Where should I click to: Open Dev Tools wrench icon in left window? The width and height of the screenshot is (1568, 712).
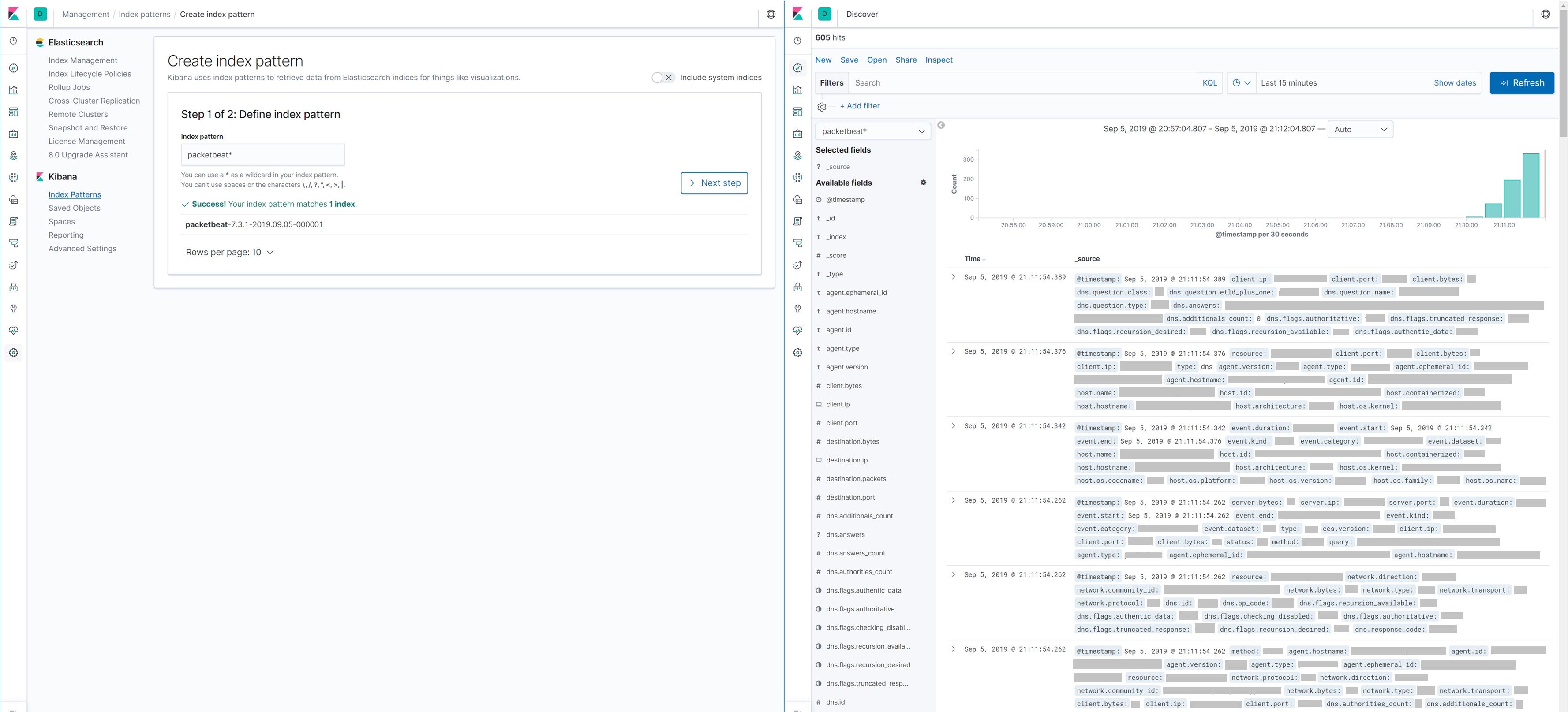(x=13, y=309)
